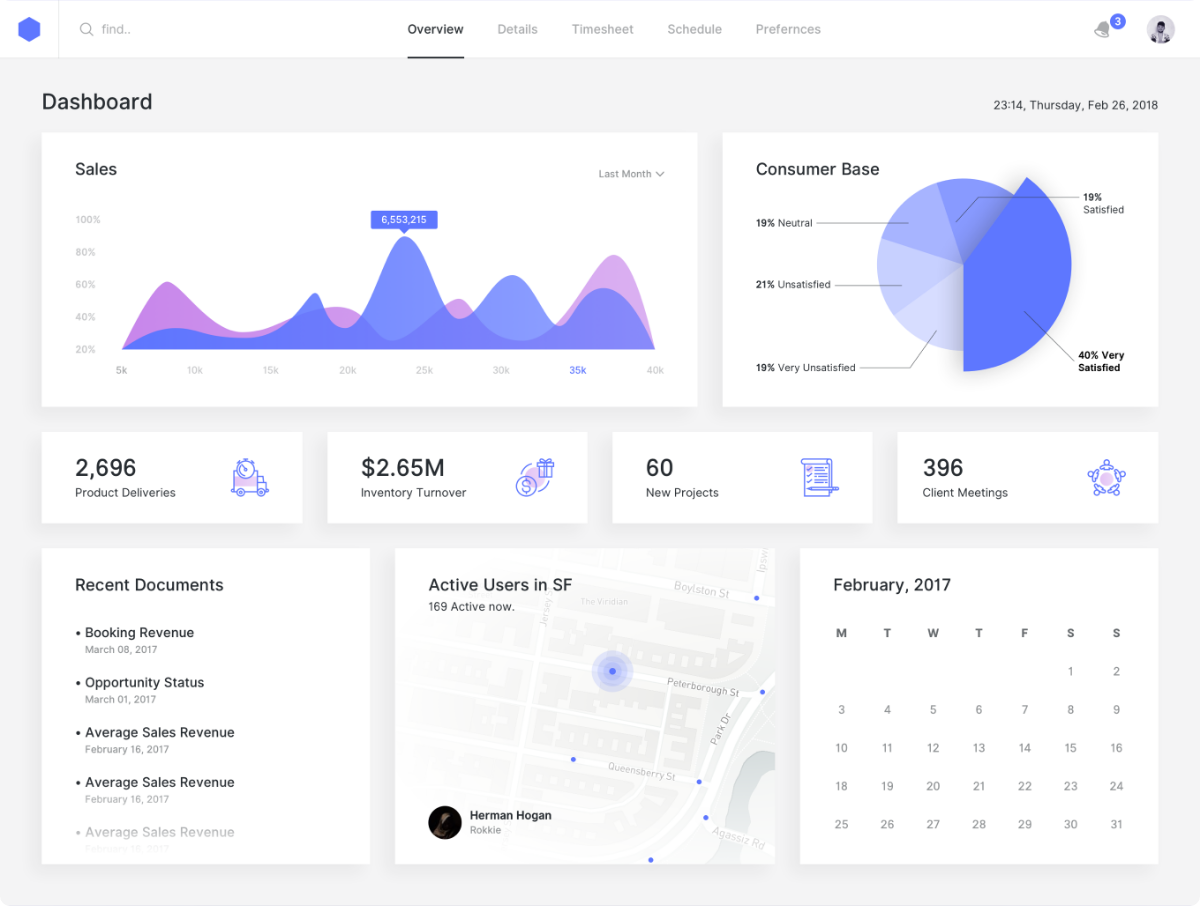Open the notifications bell icon

[1102, 30]
